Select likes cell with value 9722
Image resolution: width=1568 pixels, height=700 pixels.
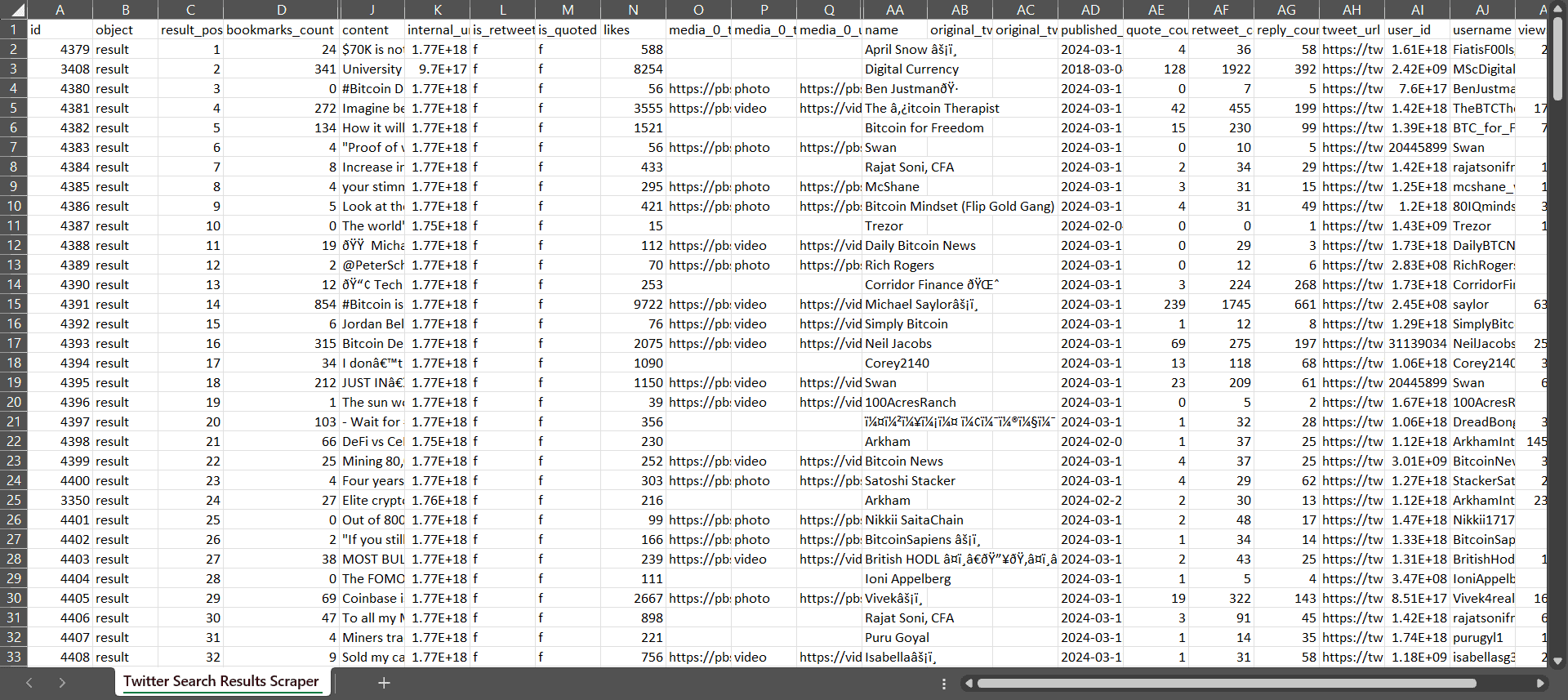point(634,304)
